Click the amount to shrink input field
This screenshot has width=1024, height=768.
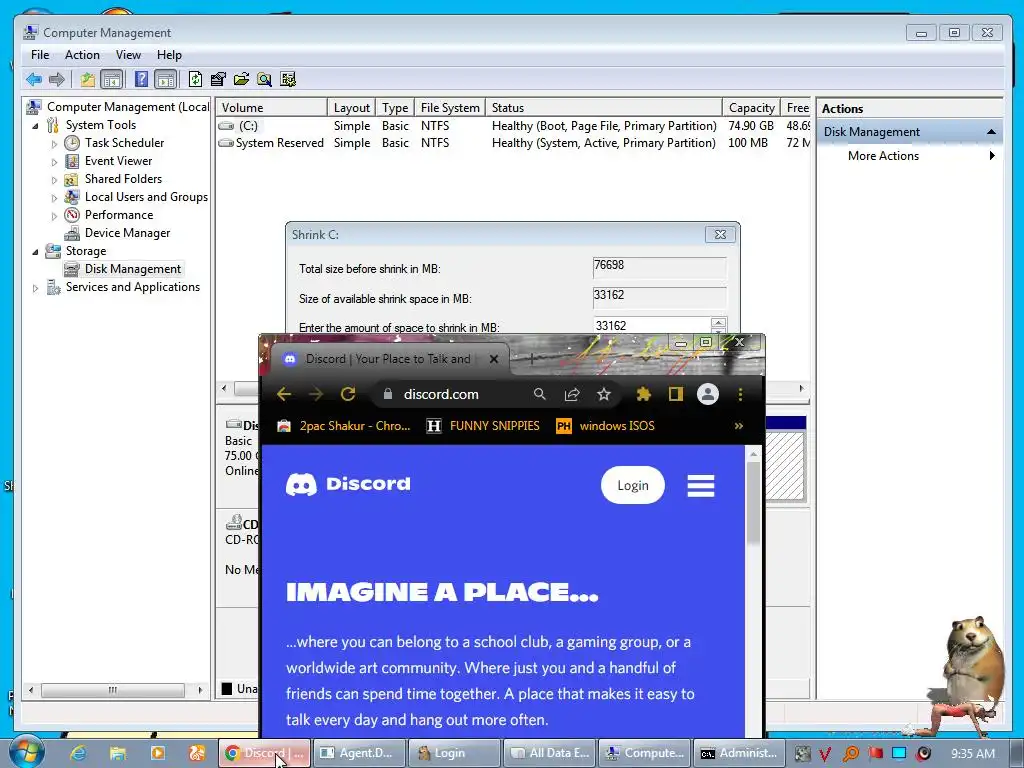pos(651,325)
